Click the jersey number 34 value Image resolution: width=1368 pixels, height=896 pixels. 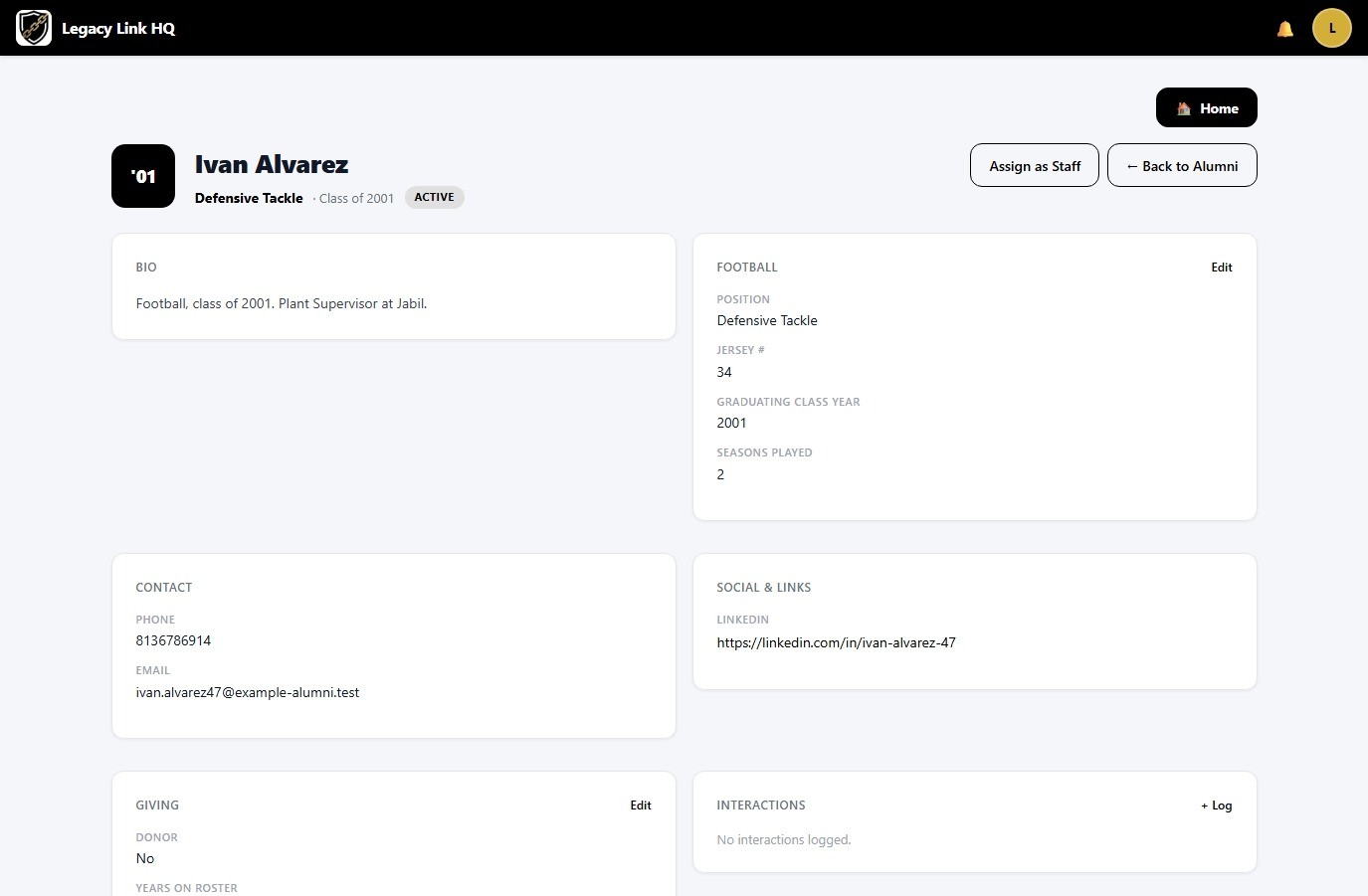(x=724, y=372)
